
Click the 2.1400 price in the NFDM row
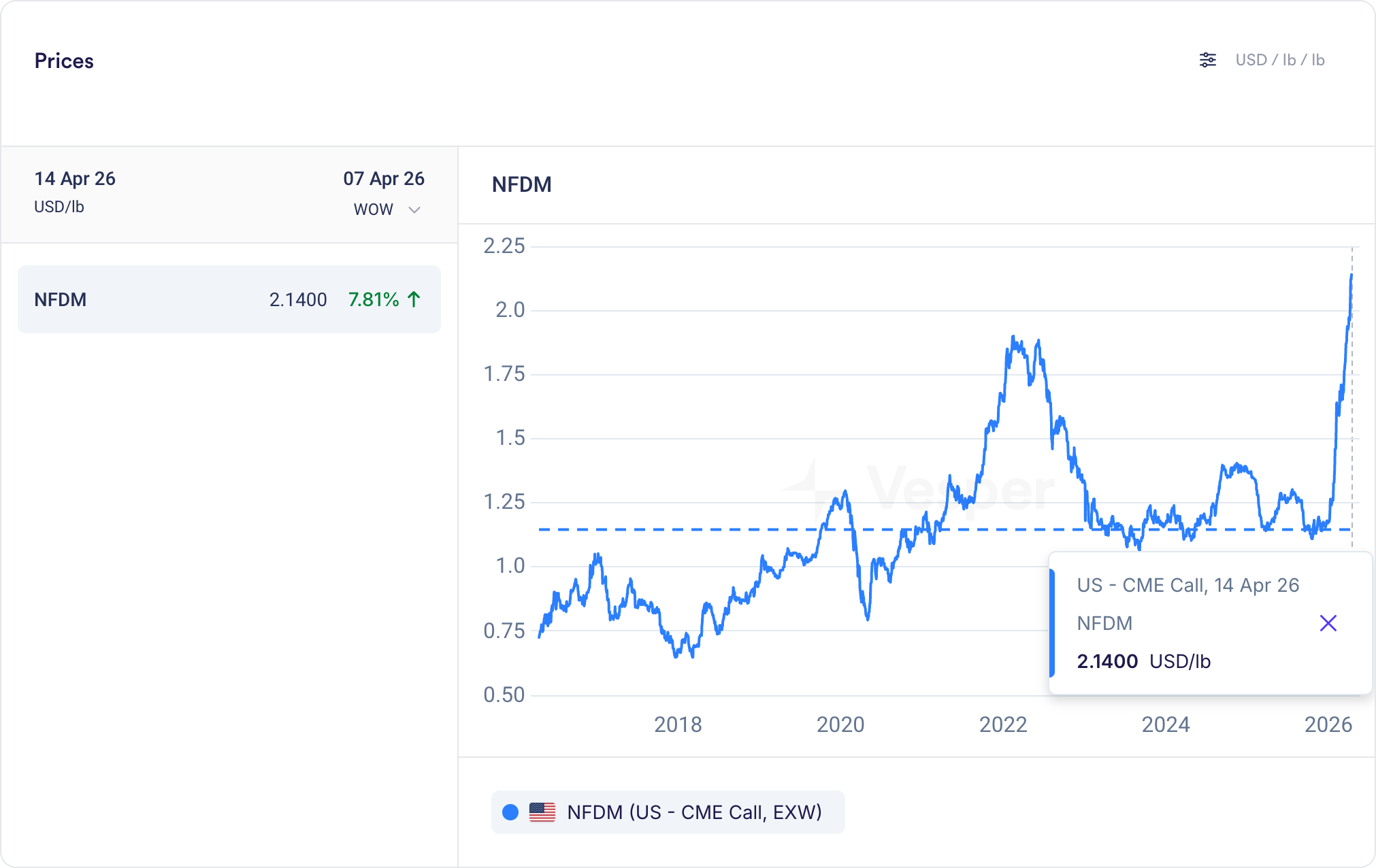(x=298, y=299)
